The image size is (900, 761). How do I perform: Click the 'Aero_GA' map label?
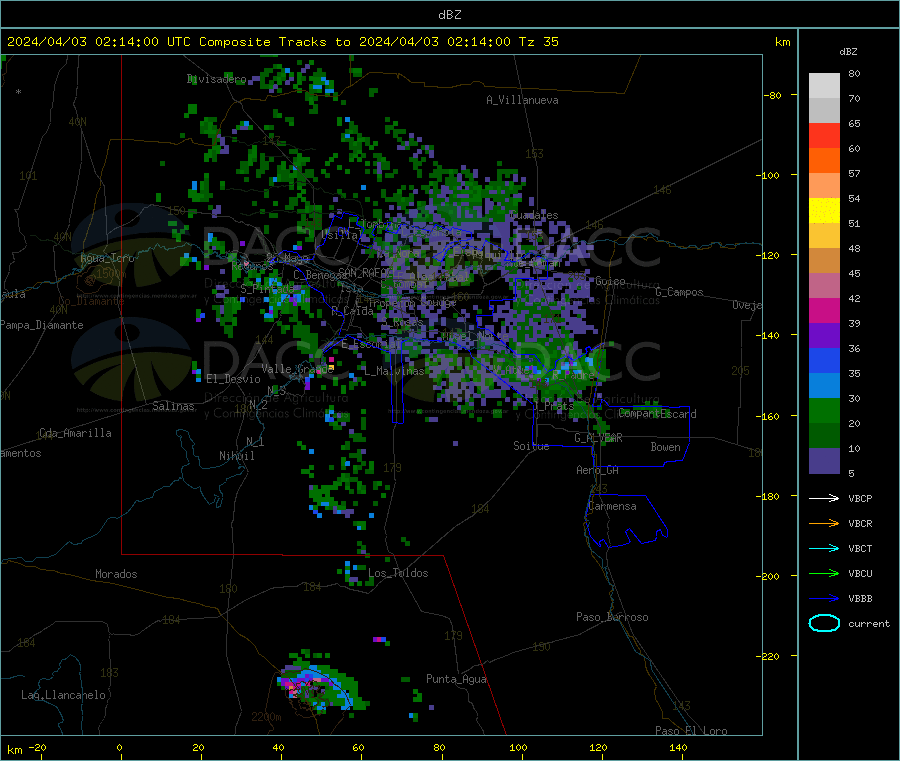[597, 470]
